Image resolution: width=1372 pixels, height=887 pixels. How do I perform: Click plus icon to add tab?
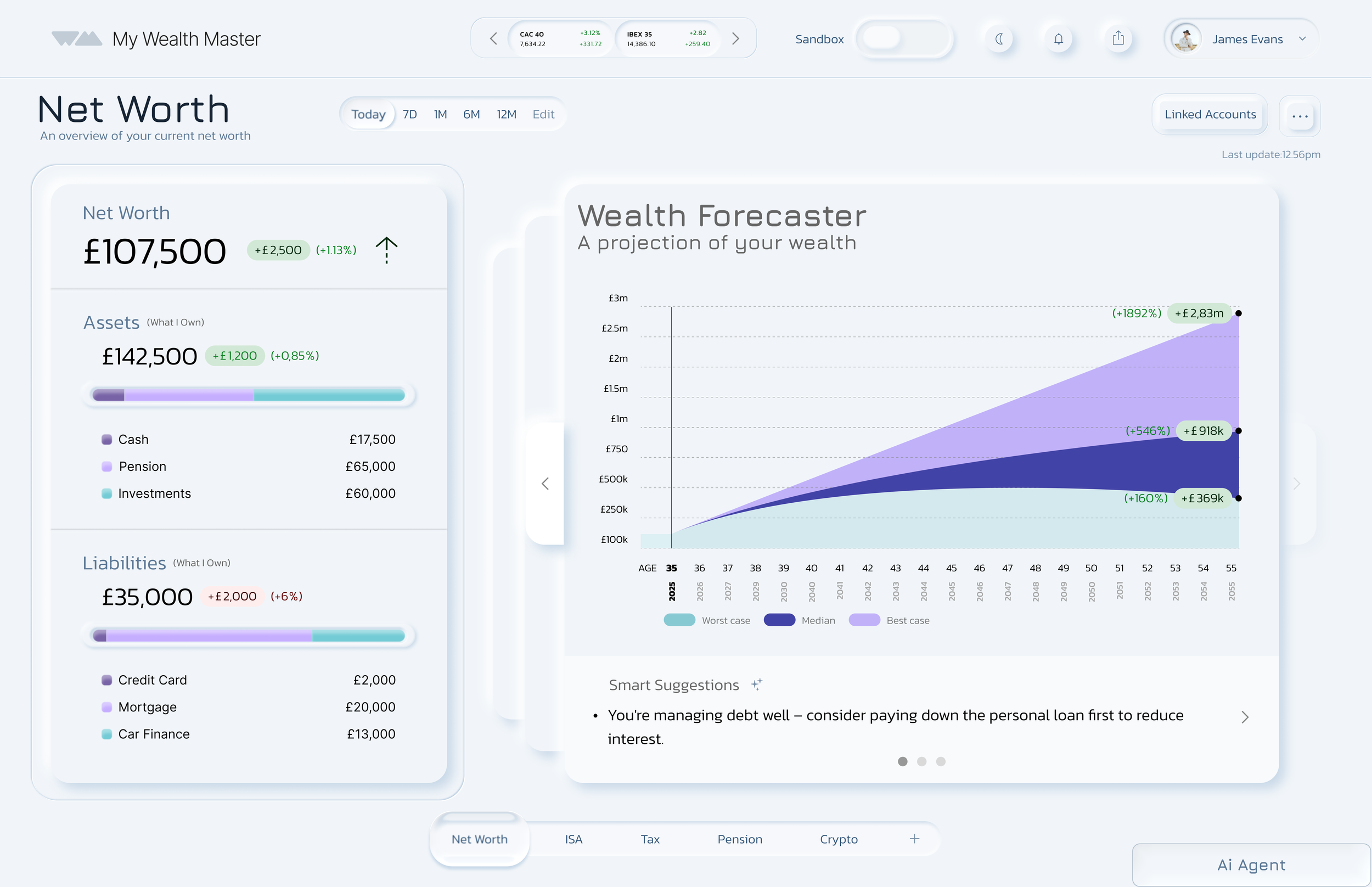click(914, 839)
